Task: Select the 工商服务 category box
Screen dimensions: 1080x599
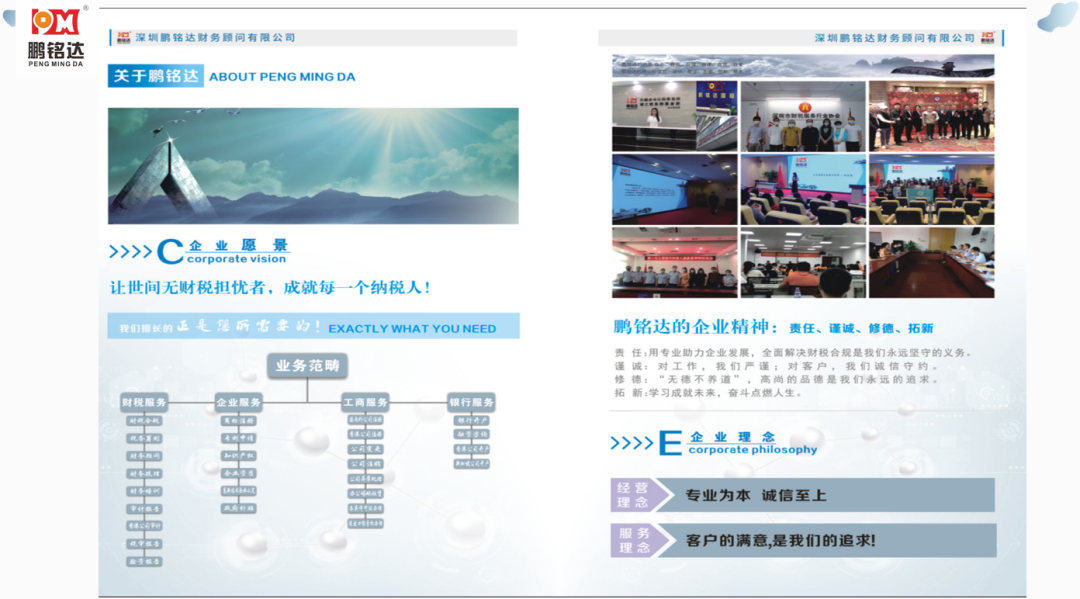Action: [x=365, y=402]
